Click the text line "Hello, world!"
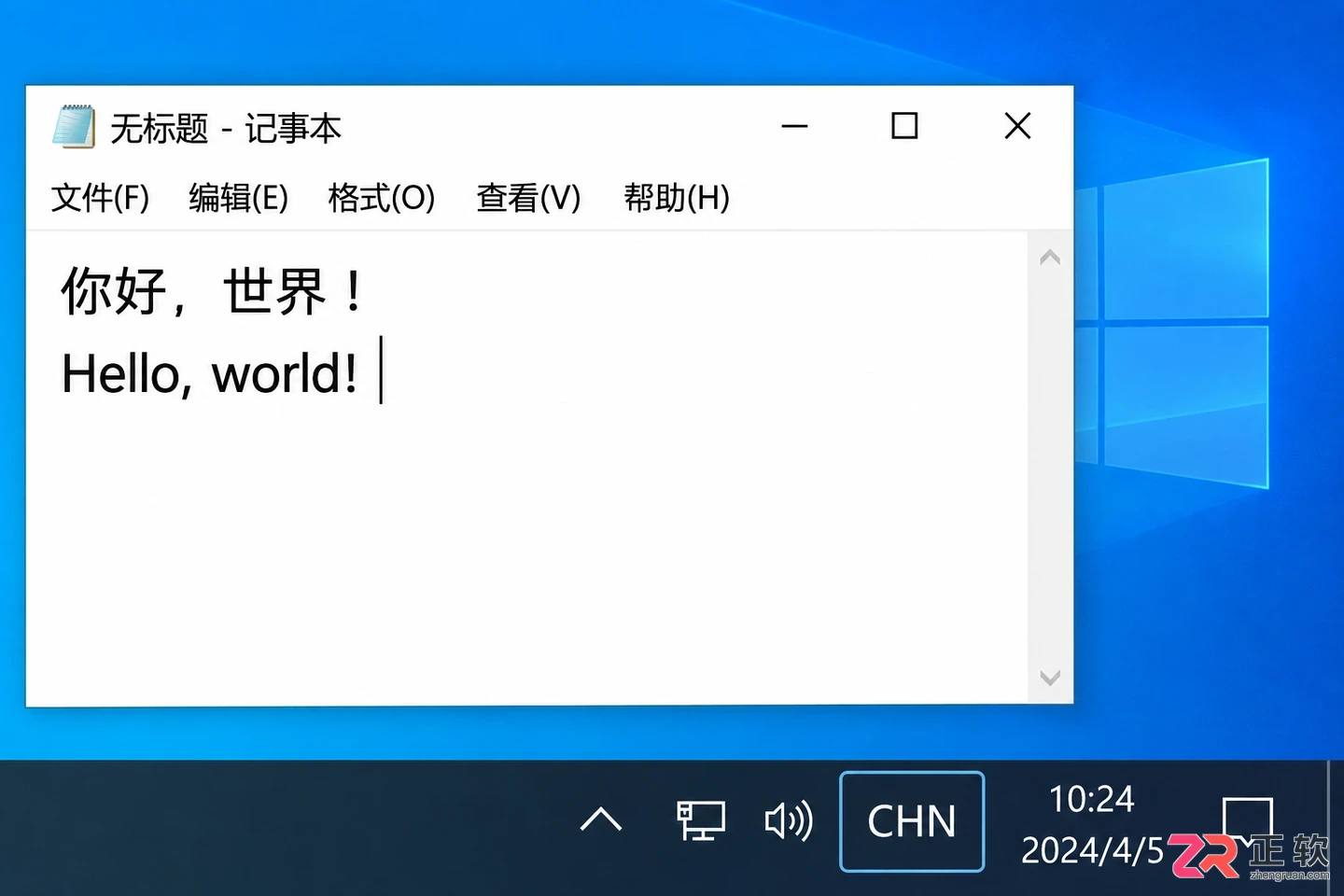The height and width of the screenshot is (896, 1344). coord(209,373)
